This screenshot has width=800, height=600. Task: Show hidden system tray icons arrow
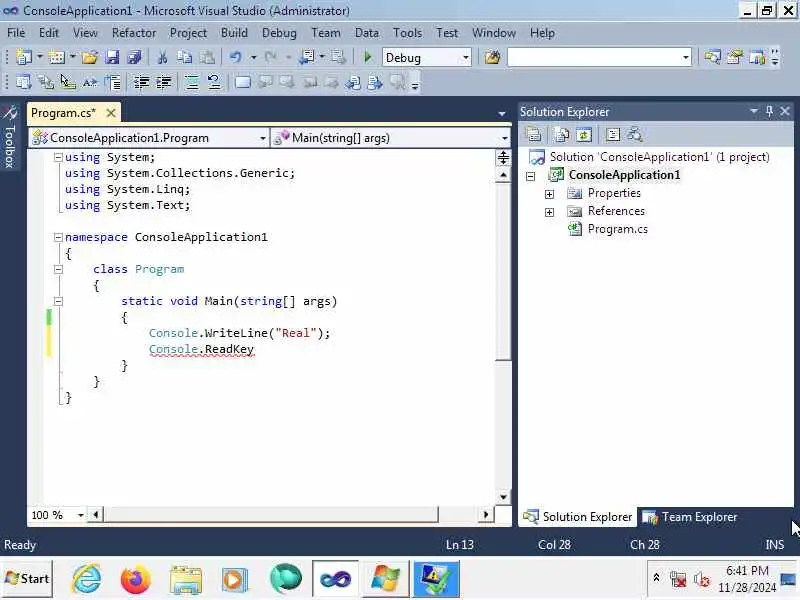[657, 578]
